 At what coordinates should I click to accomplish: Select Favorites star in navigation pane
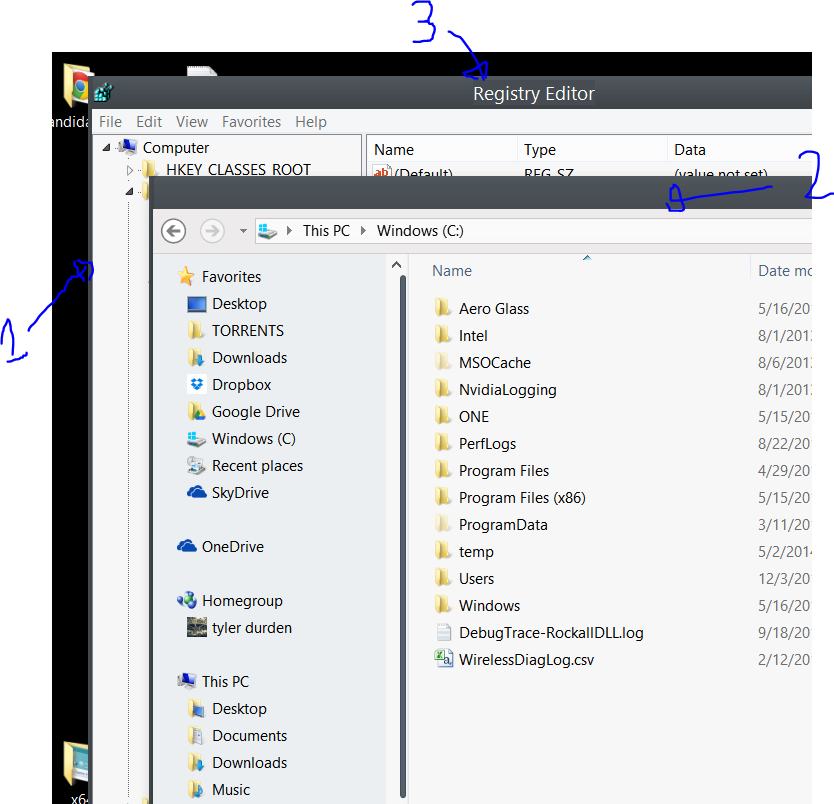(x=186, y=276)
